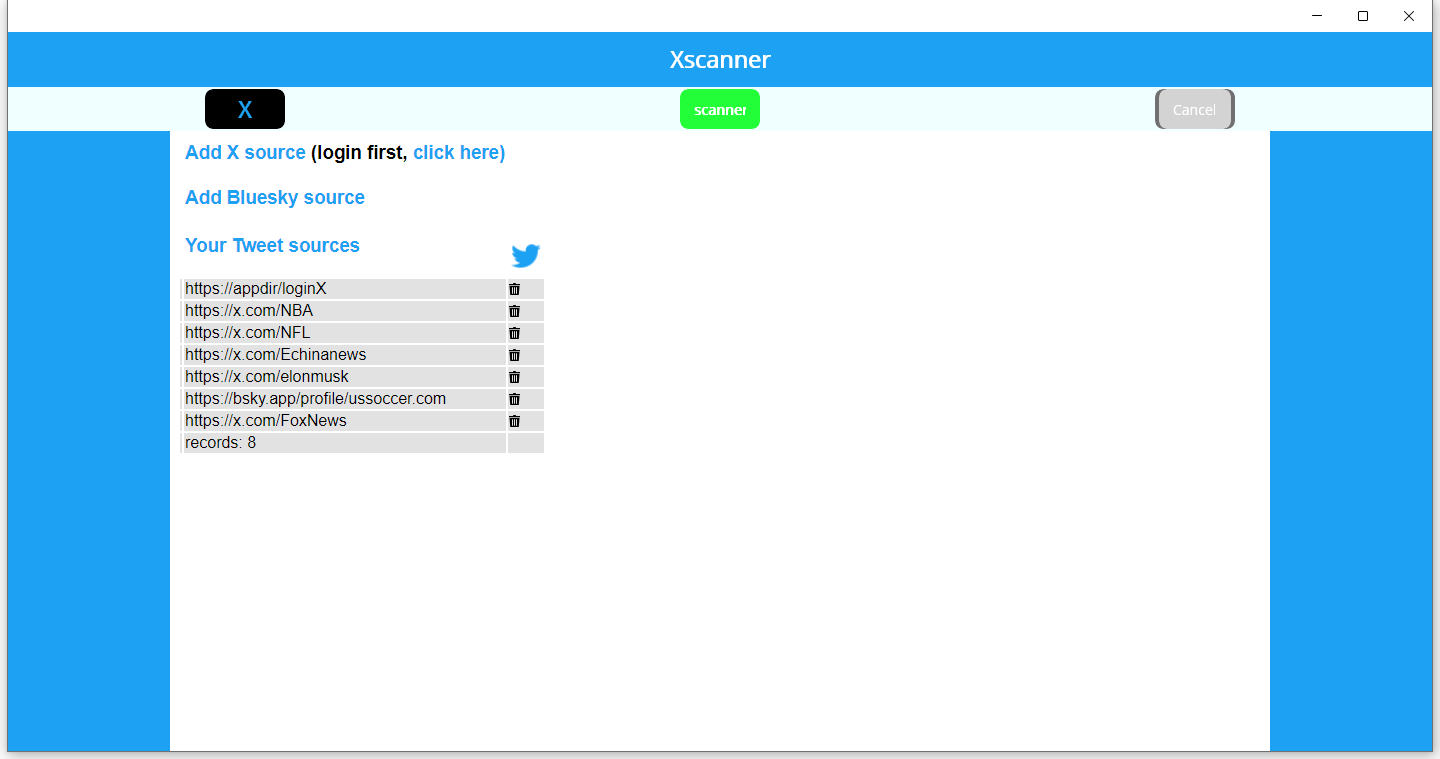Select the https://x.com/NBA row text

pyautogui.click(x=249, y=311)
